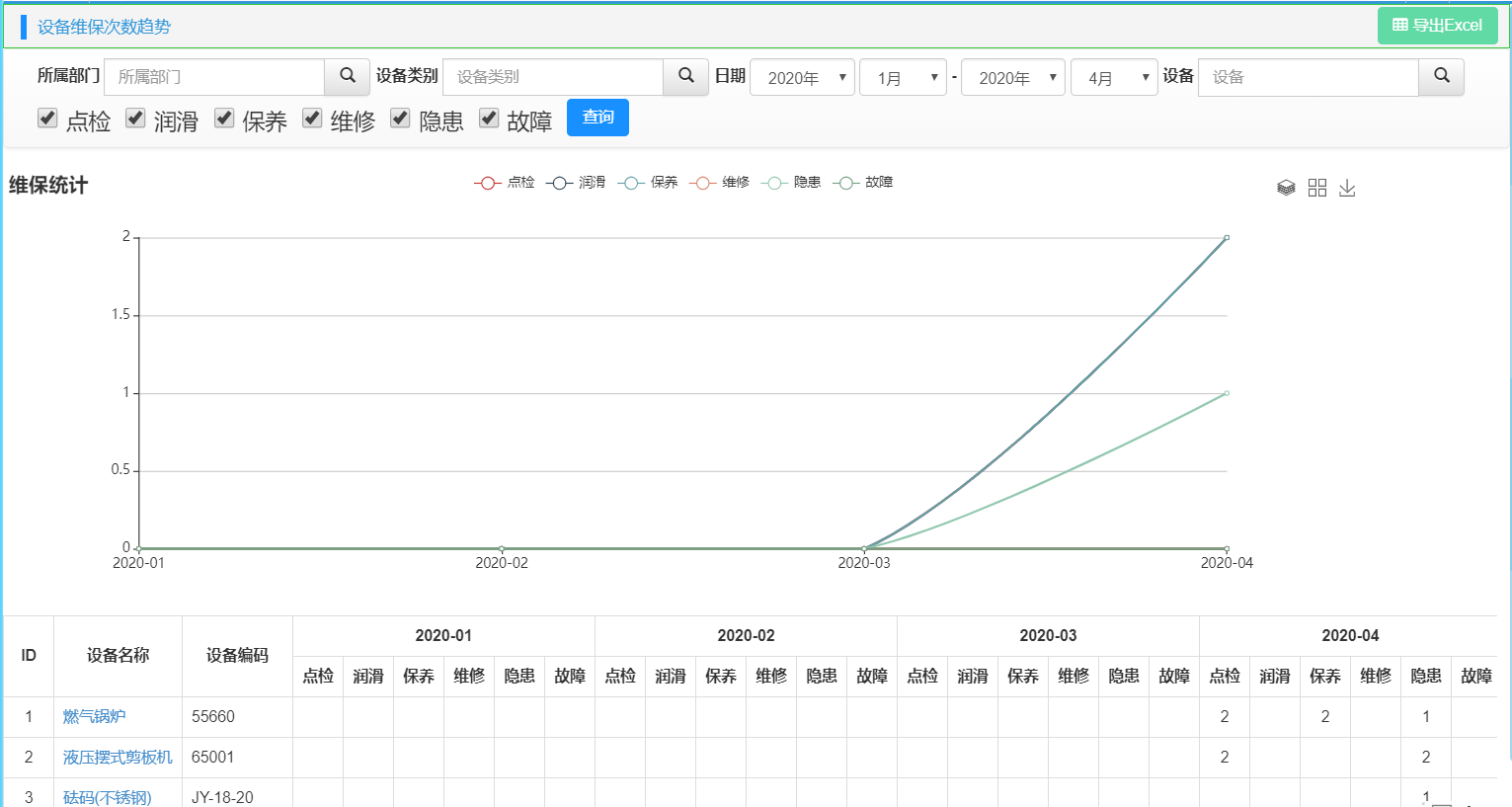The width and height of the screenshot is (1512, 807).
Task: Focus the 设备类别 input field
Action: click(x=553, y=77)
